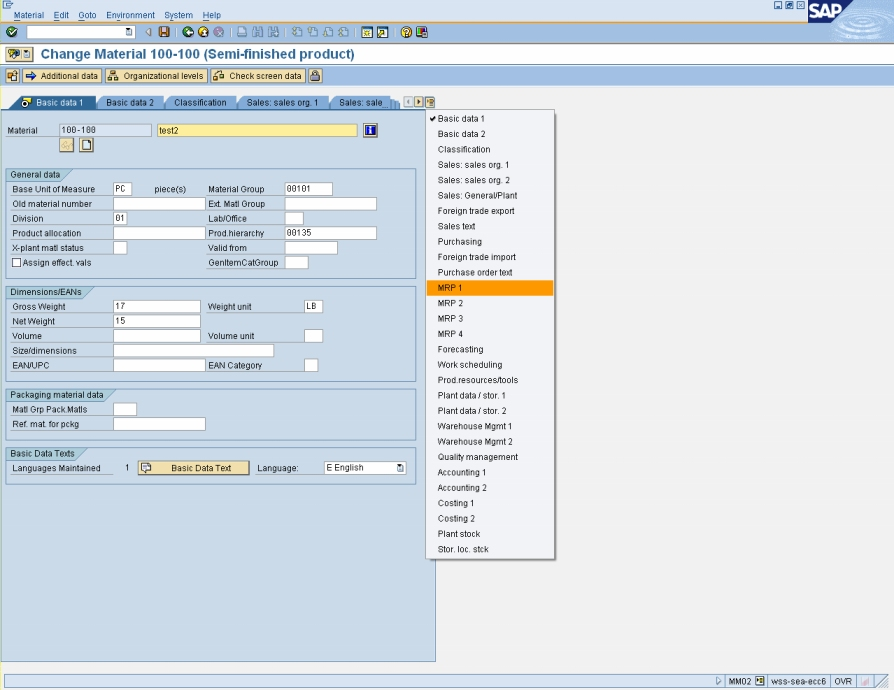Click the Old material number field

click(159, 204)
